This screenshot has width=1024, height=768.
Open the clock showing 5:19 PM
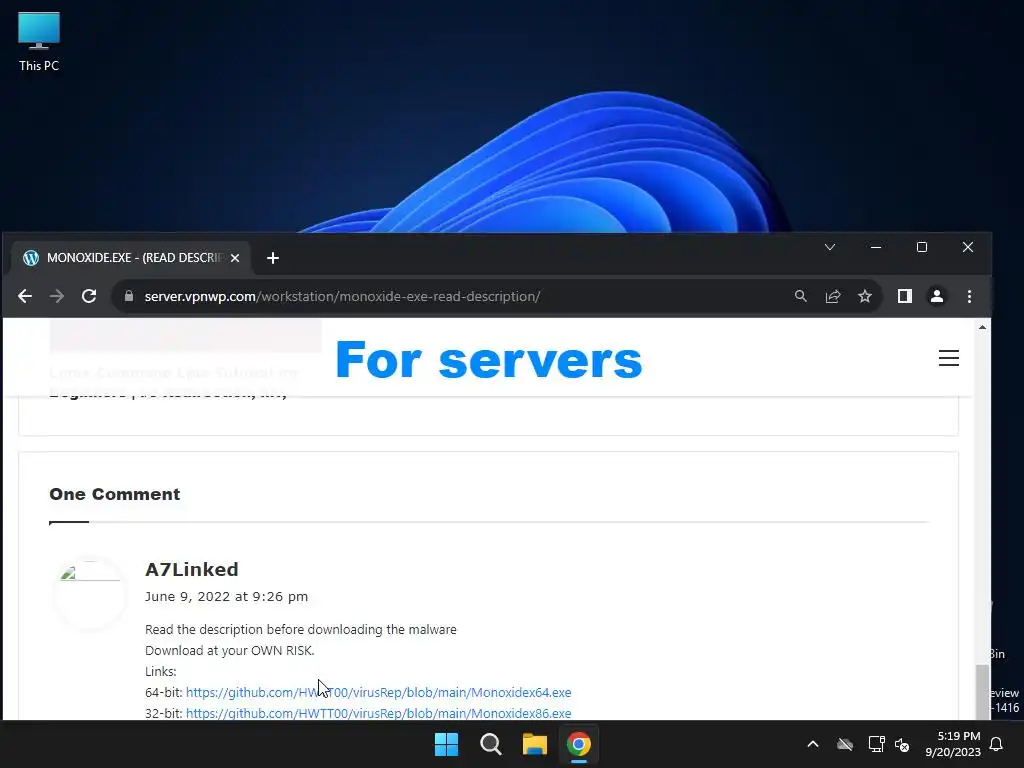tap(953, 744)
